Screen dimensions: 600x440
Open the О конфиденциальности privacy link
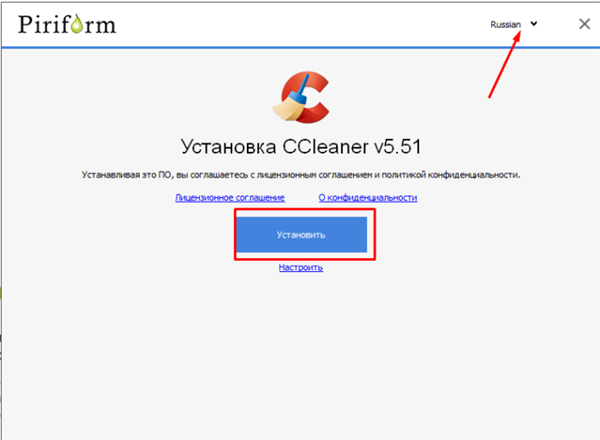click(368, 197)
